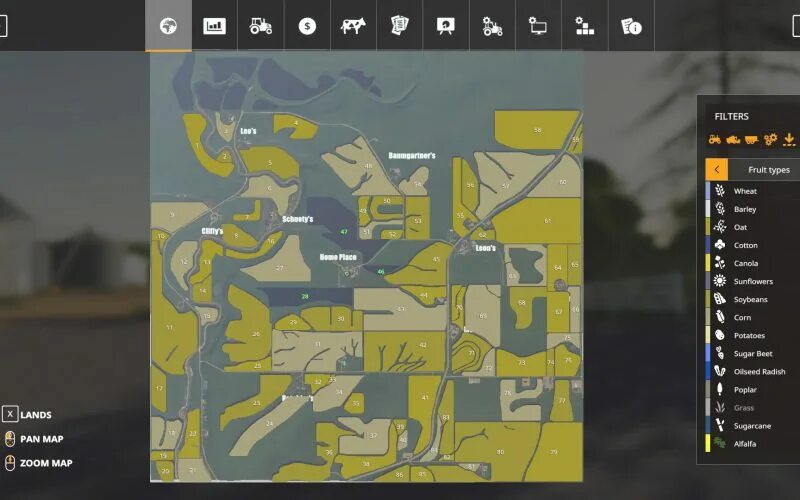800x500 pixels.
Task: Select field 27 on the map
Action: [x=279, y=268]
